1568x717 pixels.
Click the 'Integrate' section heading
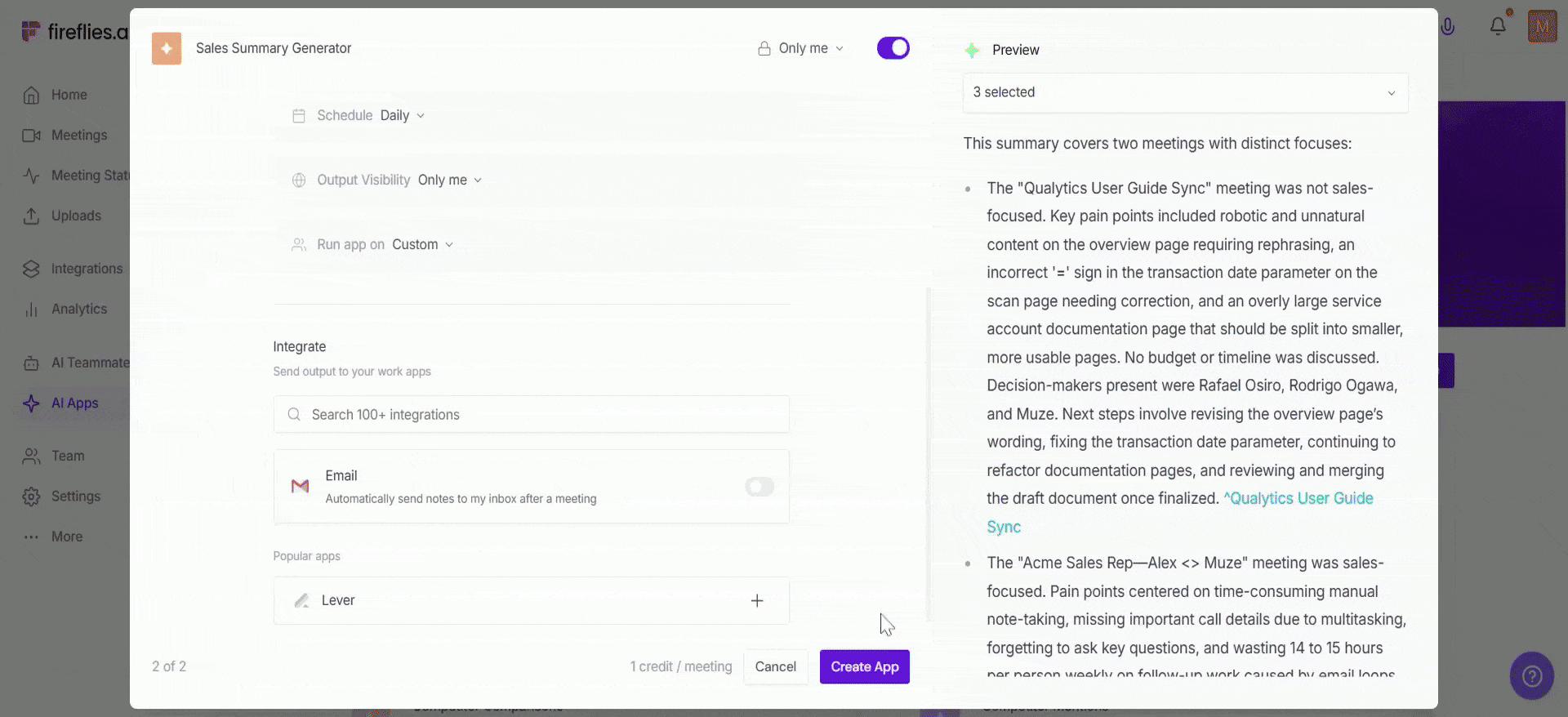click(x=300, y=346)
